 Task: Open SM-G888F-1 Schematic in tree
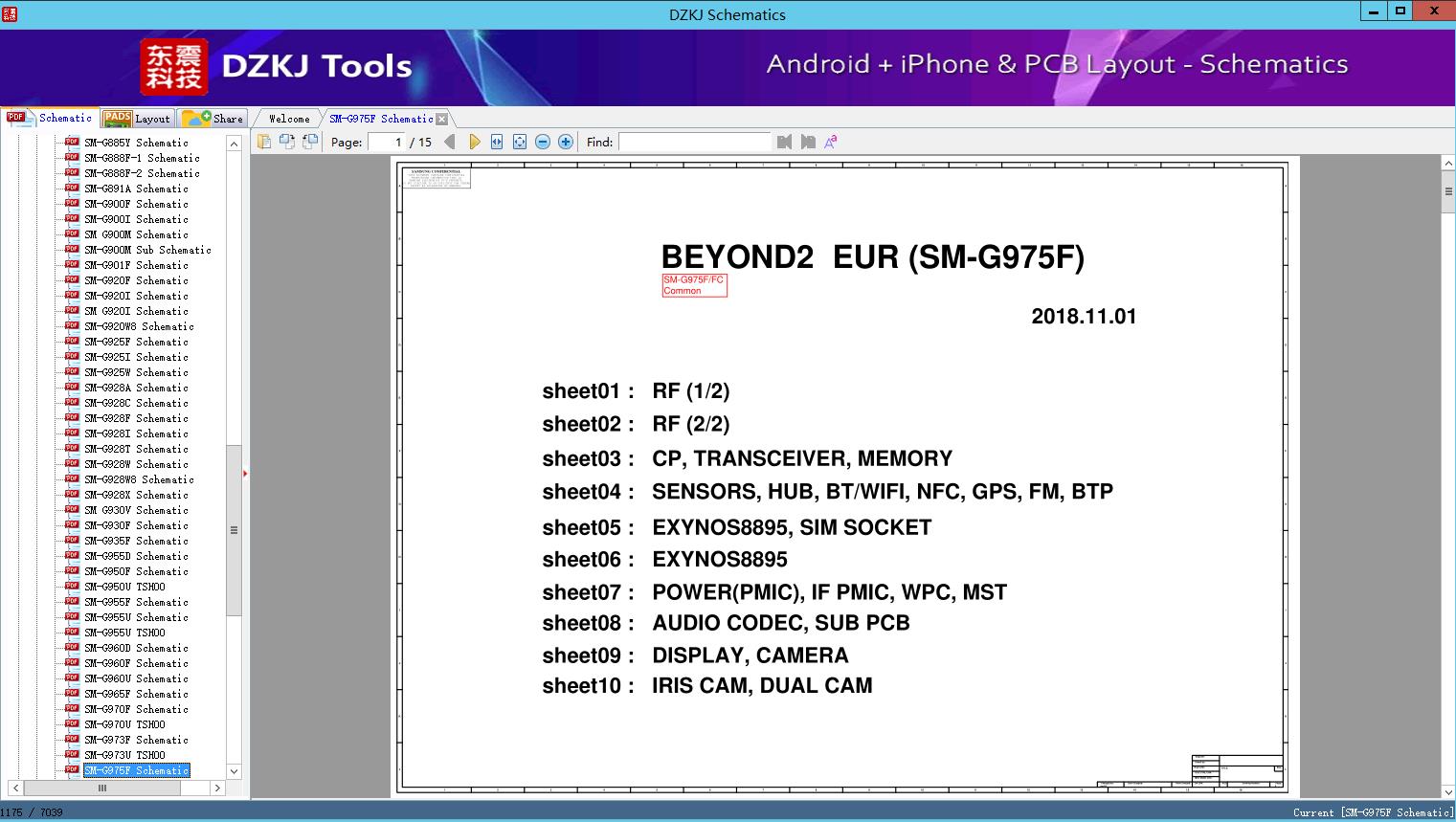pos(142,158)
